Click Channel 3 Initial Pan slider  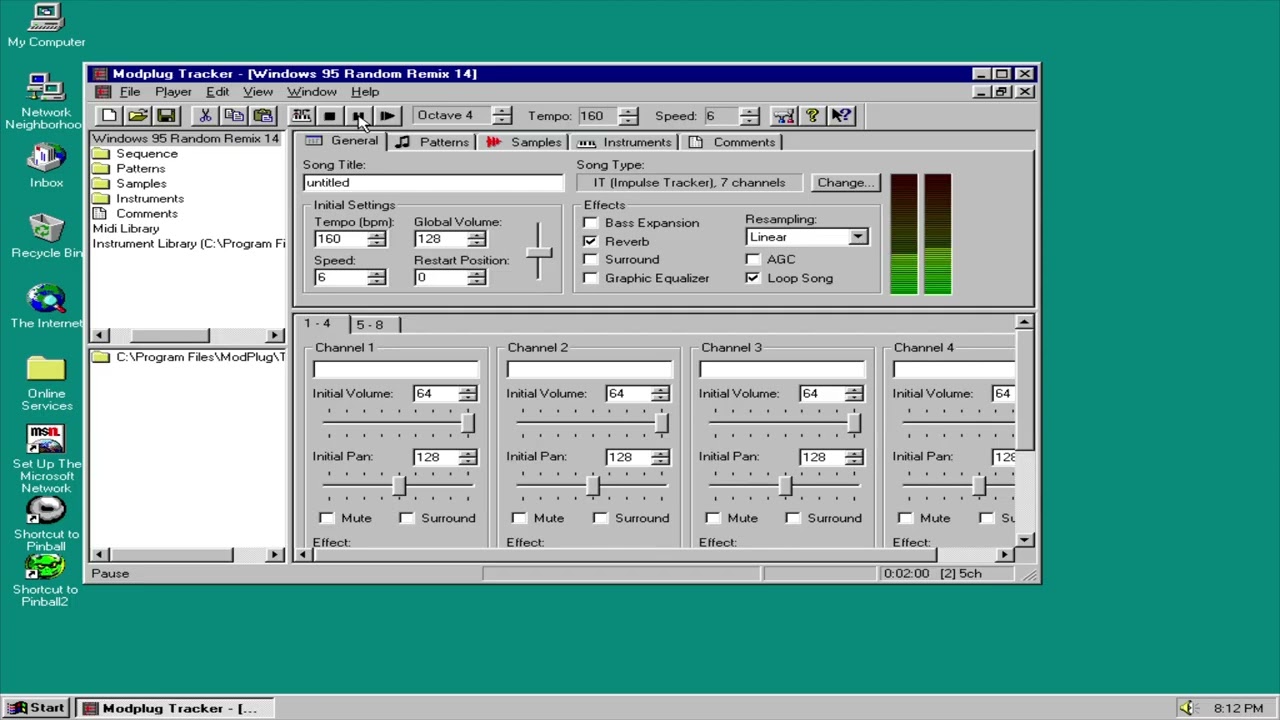coord(784,487)
